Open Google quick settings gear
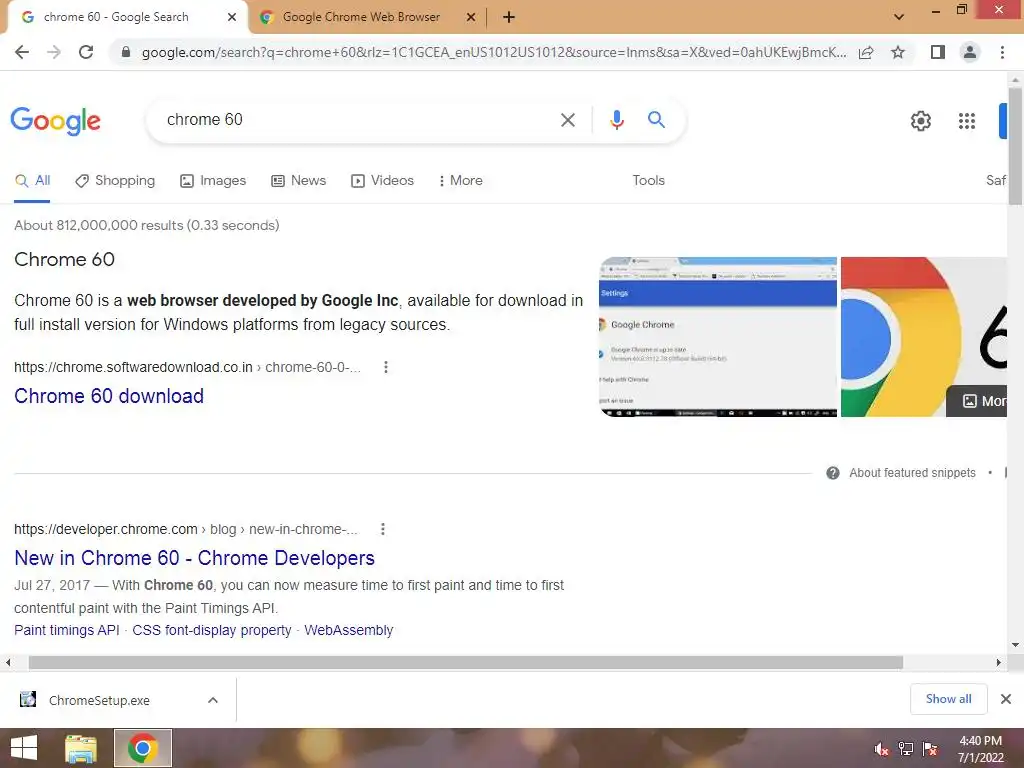Screen dimensions: 1024x768 tap(921, 121)
